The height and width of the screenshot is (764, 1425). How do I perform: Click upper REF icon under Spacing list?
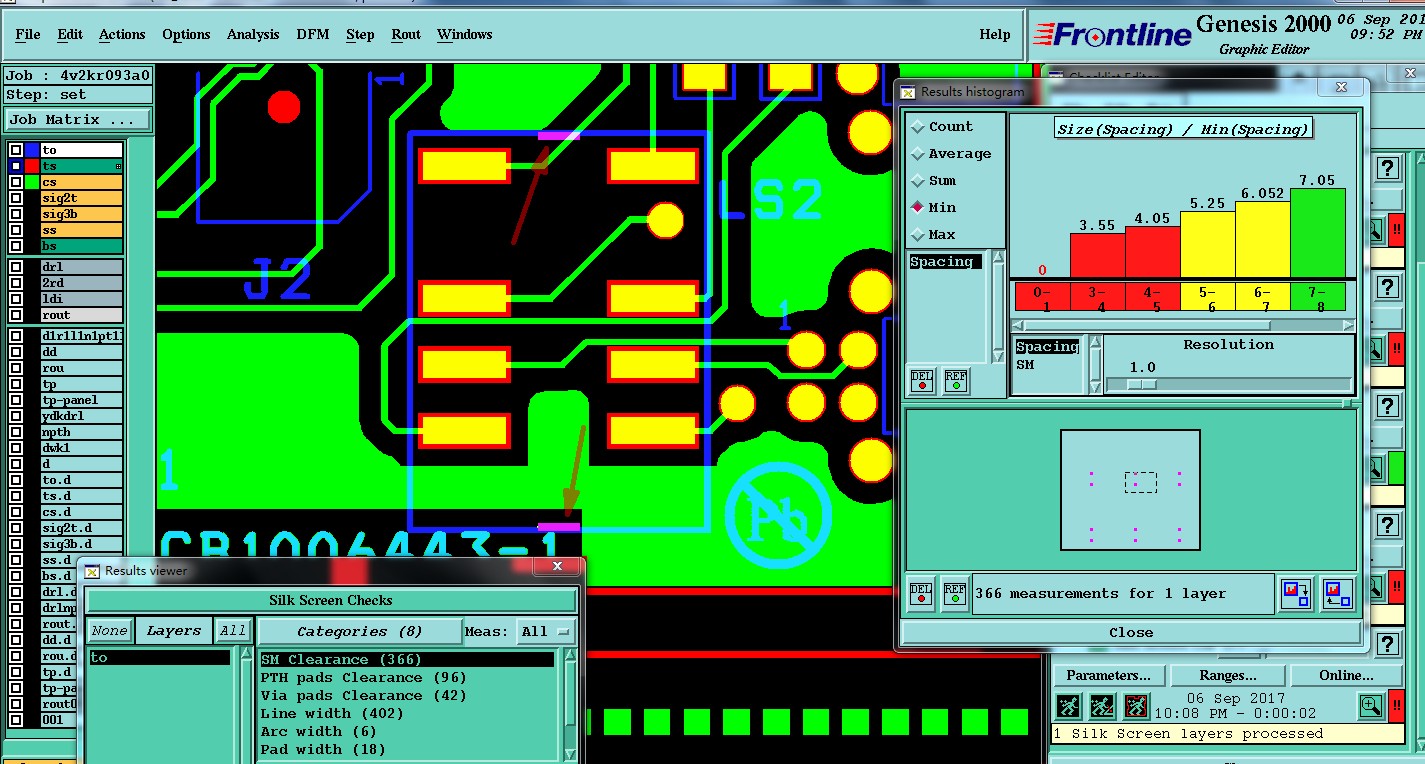click(955, 381)
